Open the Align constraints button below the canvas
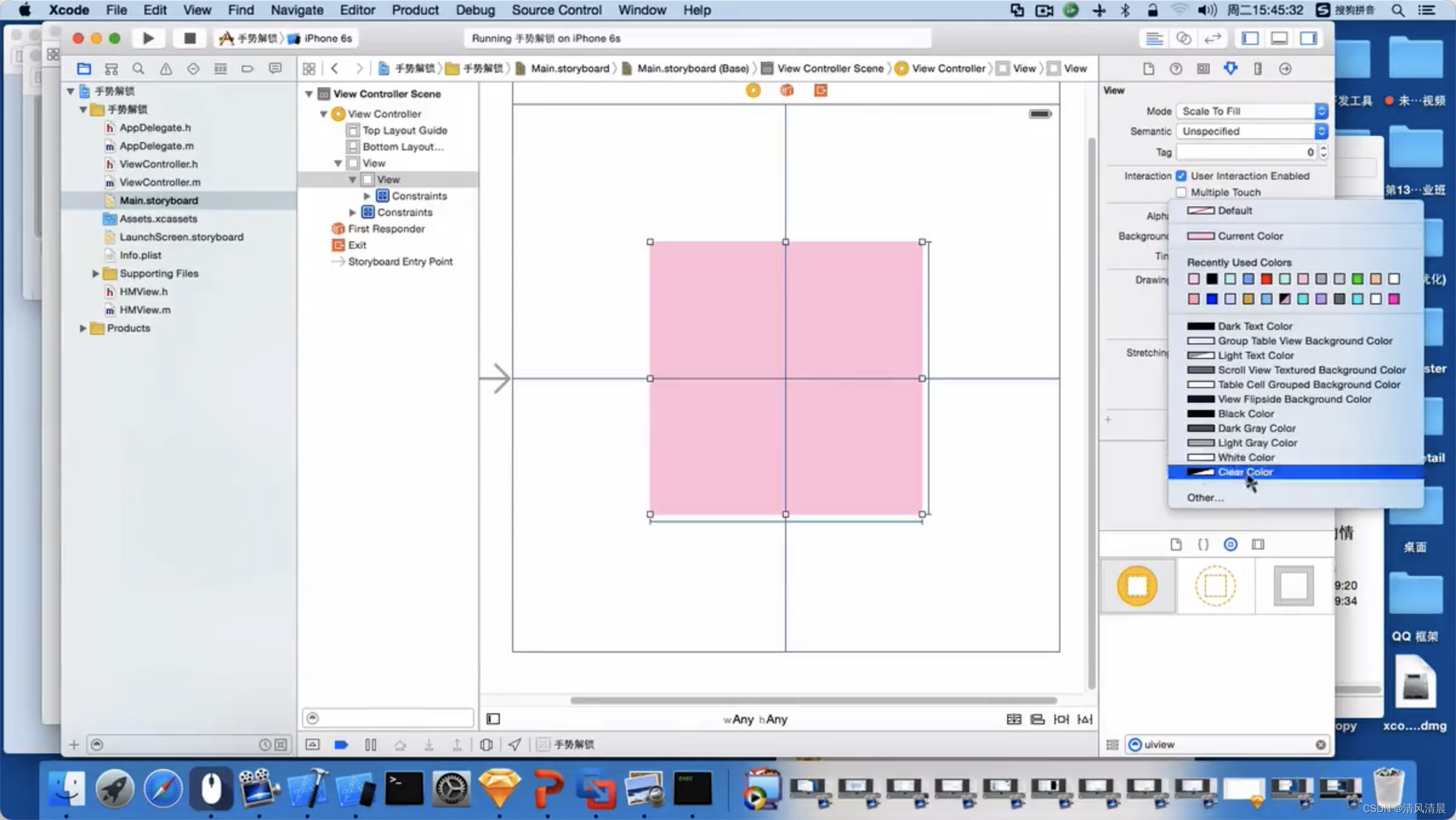Viewport: 1456px width, 820px height. [x=1037, y=719]
